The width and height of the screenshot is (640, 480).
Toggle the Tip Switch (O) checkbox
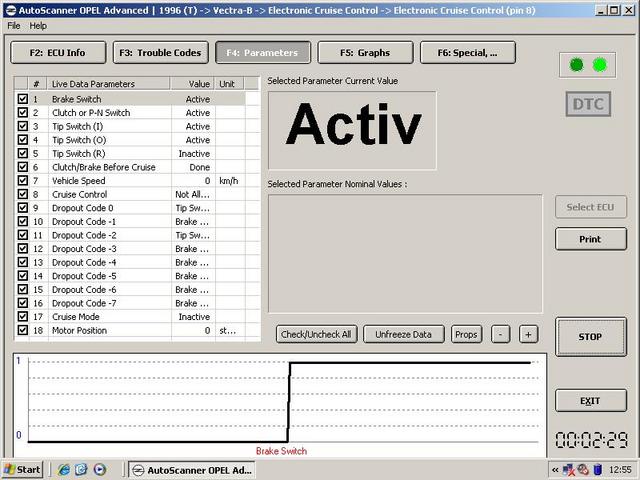tap(22, 140)
